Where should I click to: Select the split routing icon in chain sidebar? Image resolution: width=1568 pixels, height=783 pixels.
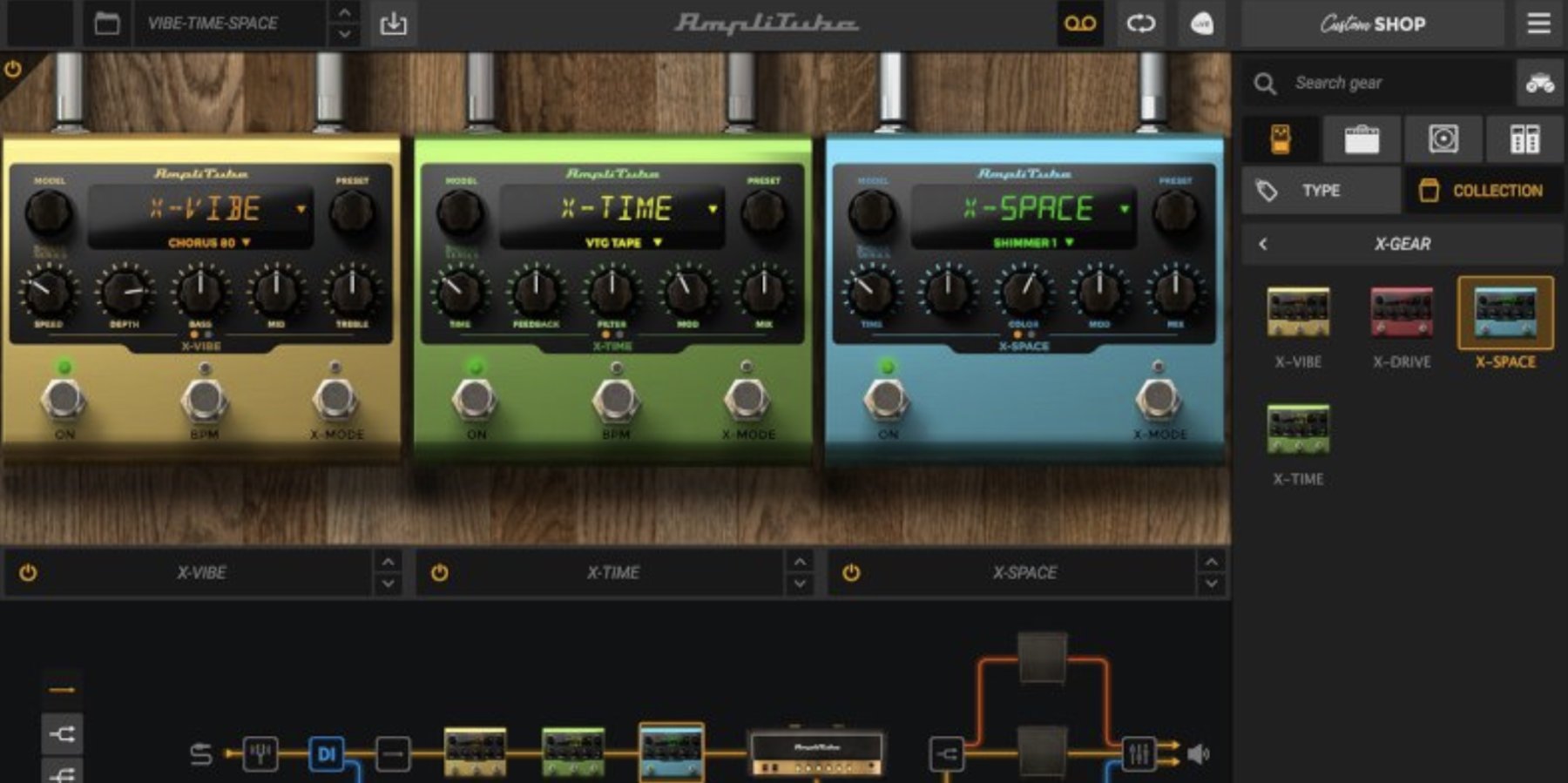click(62, 735)
